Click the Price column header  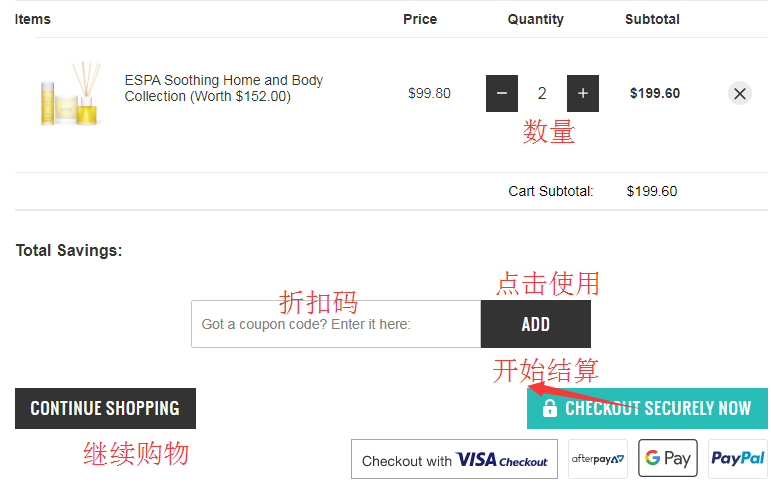click(x=420, y=19)
